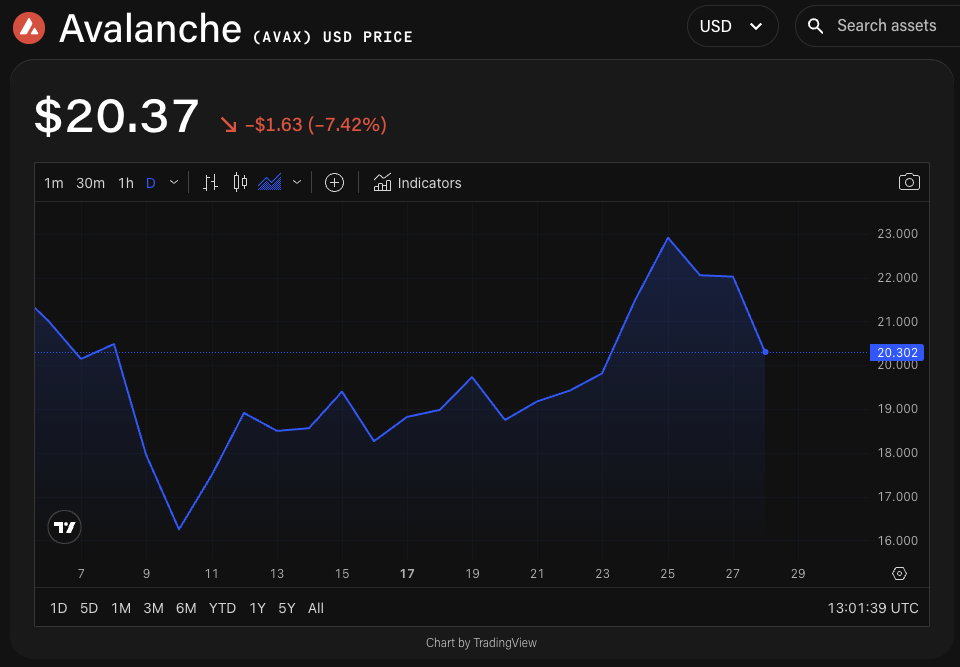Select the candlestick chart type icon
Viewport: 960px width, 667px height.
pyautogui.click(x=240, y=182)
